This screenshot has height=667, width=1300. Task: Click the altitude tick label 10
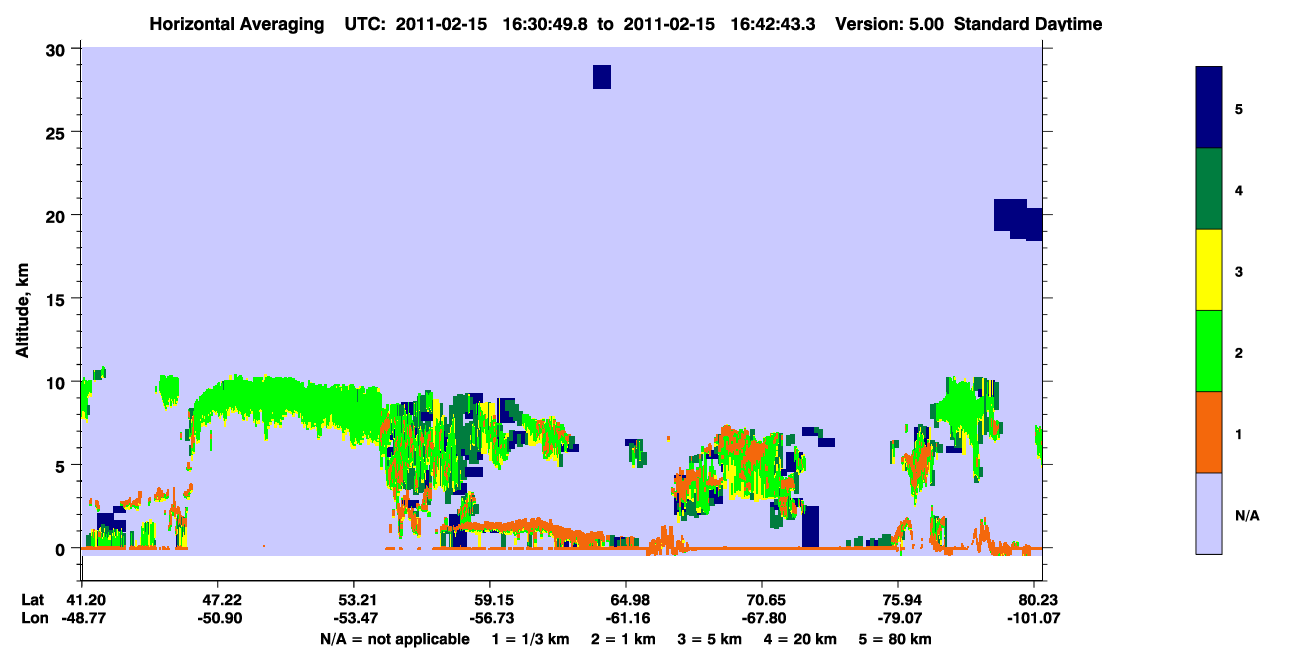(58, 382)
